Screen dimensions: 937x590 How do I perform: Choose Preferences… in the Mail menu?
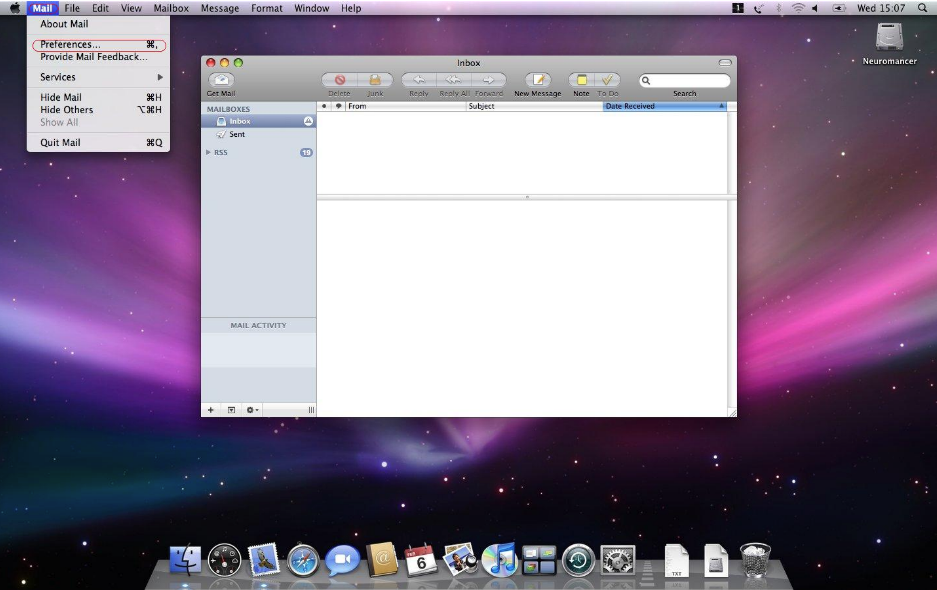point(99,44)
